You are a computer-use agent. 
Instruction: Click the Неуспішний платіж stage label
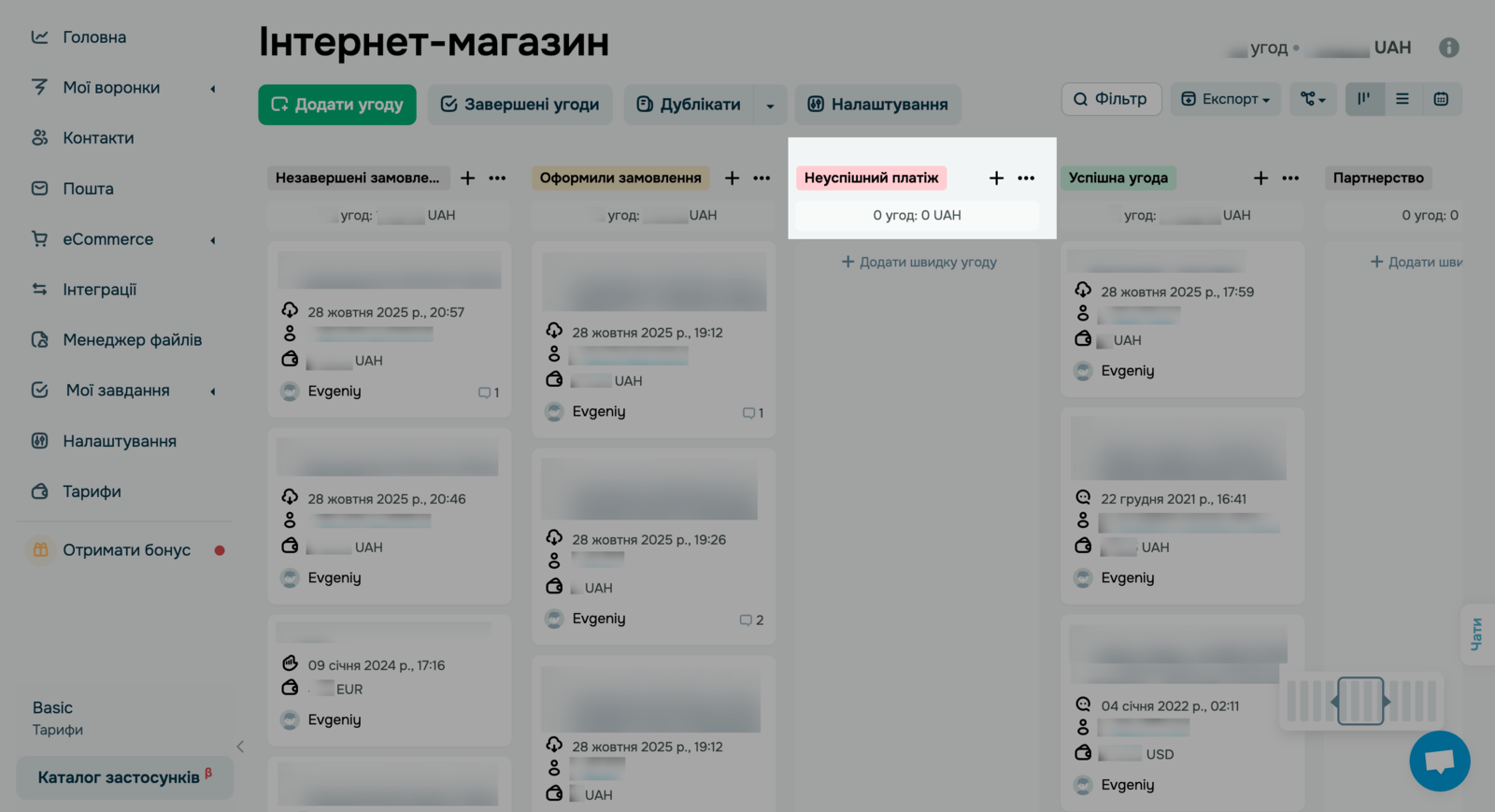click(871, 178)
